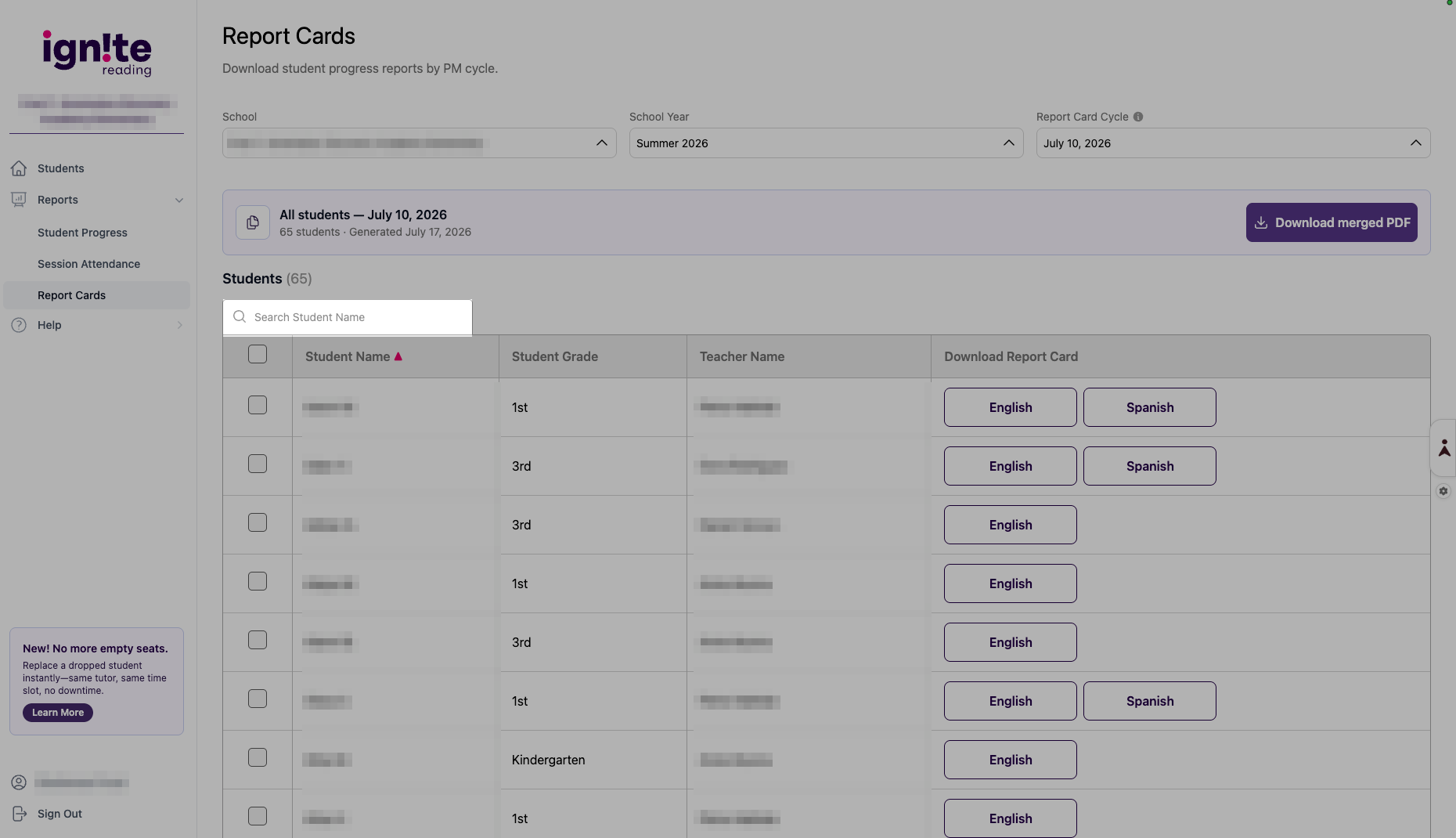Click the magnifier icon in the search box
The width and height of the screenshot is (1456, 838).
coord(240,317)
